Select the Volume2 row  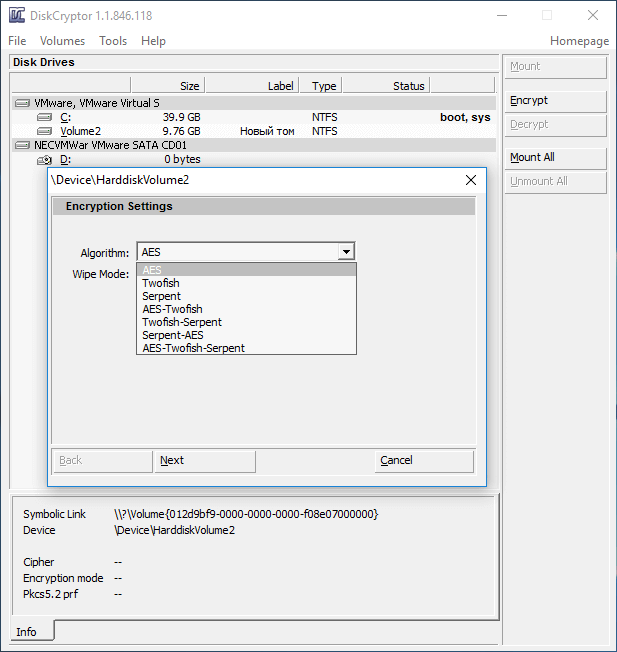[x=254, y=131]
